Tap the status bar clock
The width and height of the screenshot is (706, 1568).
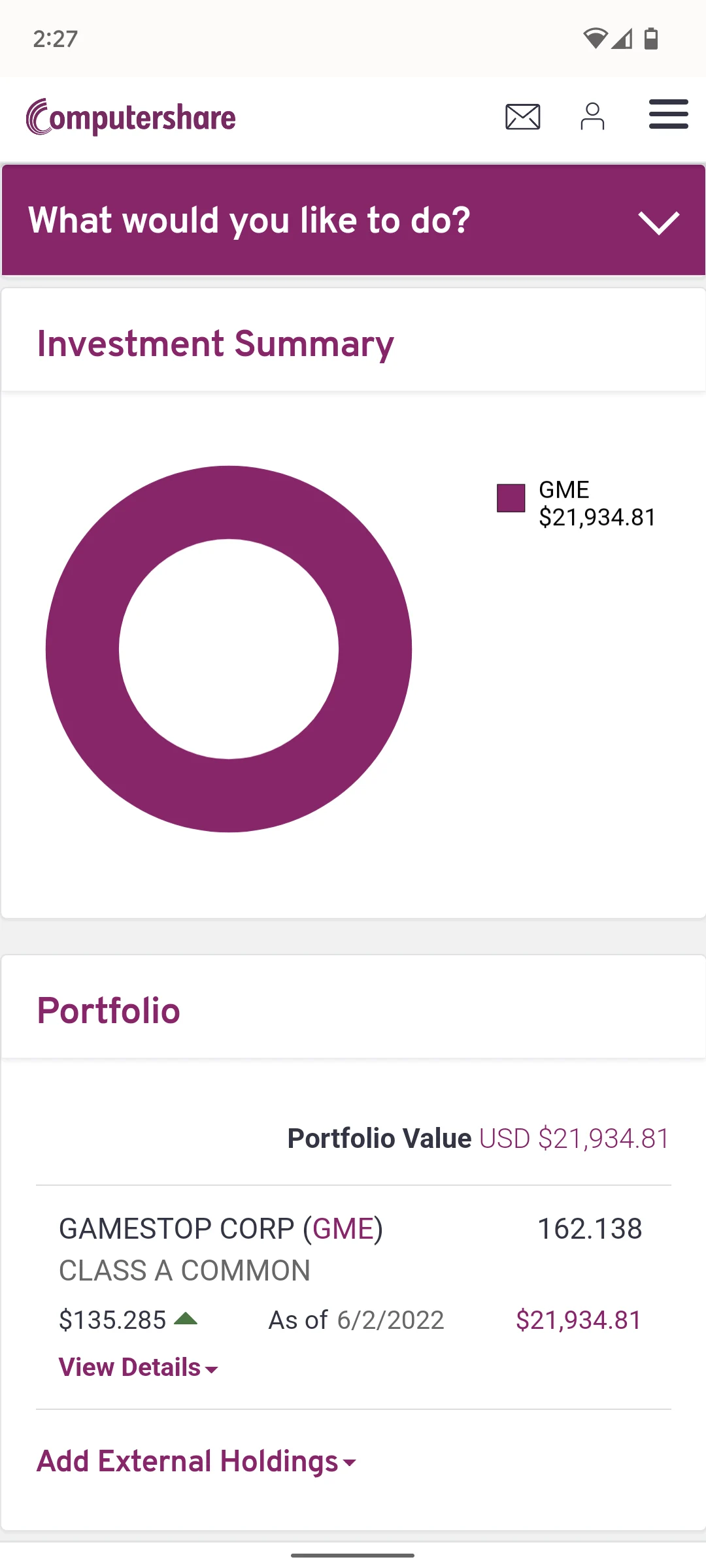pyautogui.click(x=56, y=39)
